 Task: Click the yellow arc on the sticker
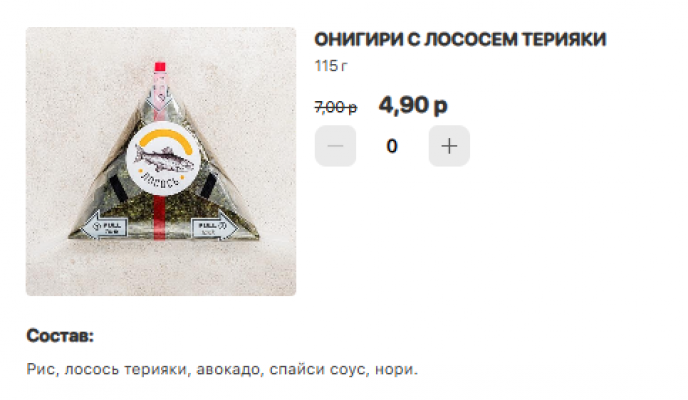tap(163, 138)
